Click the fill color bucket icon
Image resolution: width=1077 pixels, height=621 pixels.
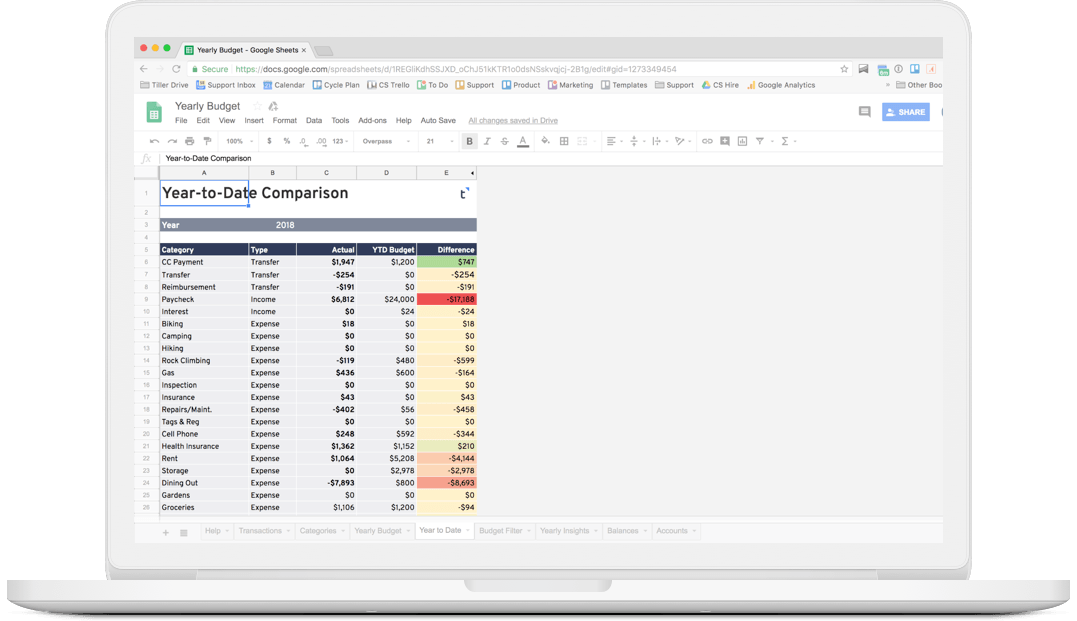click(x=545, y=141)
